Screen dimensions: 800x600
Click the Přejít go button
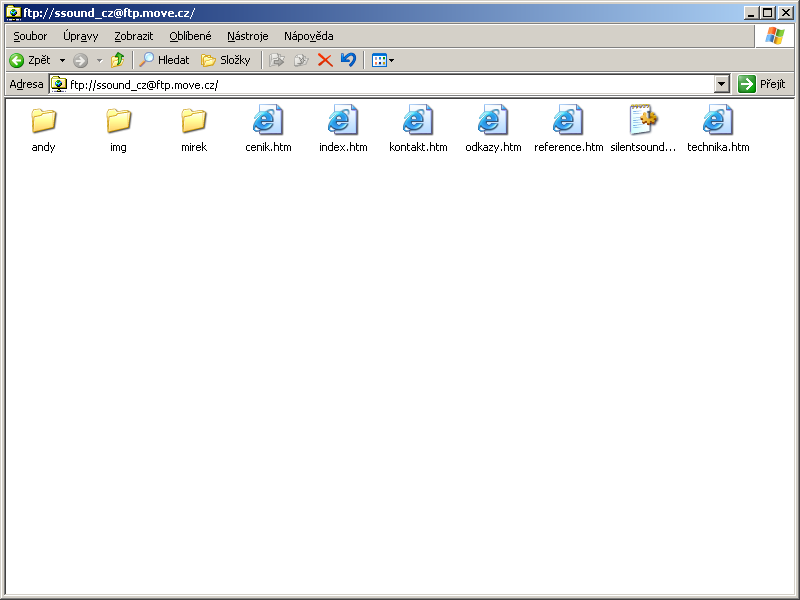pos(762,84)
